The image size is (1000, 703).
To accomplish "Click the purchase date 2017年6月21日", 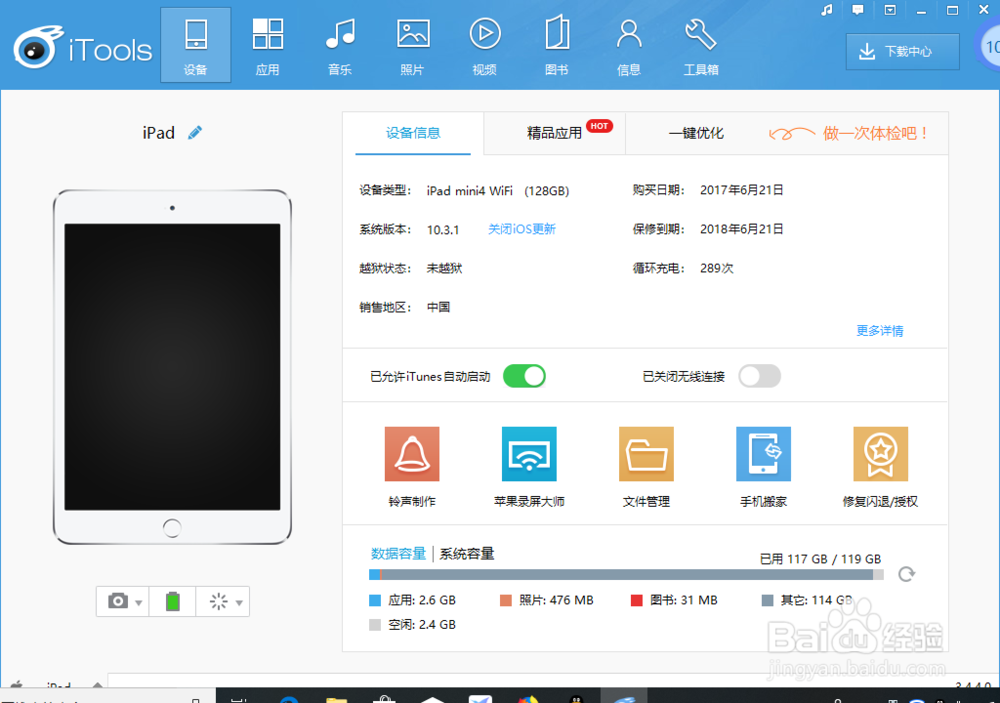I will pyautogui.click(x=742, y=190).
